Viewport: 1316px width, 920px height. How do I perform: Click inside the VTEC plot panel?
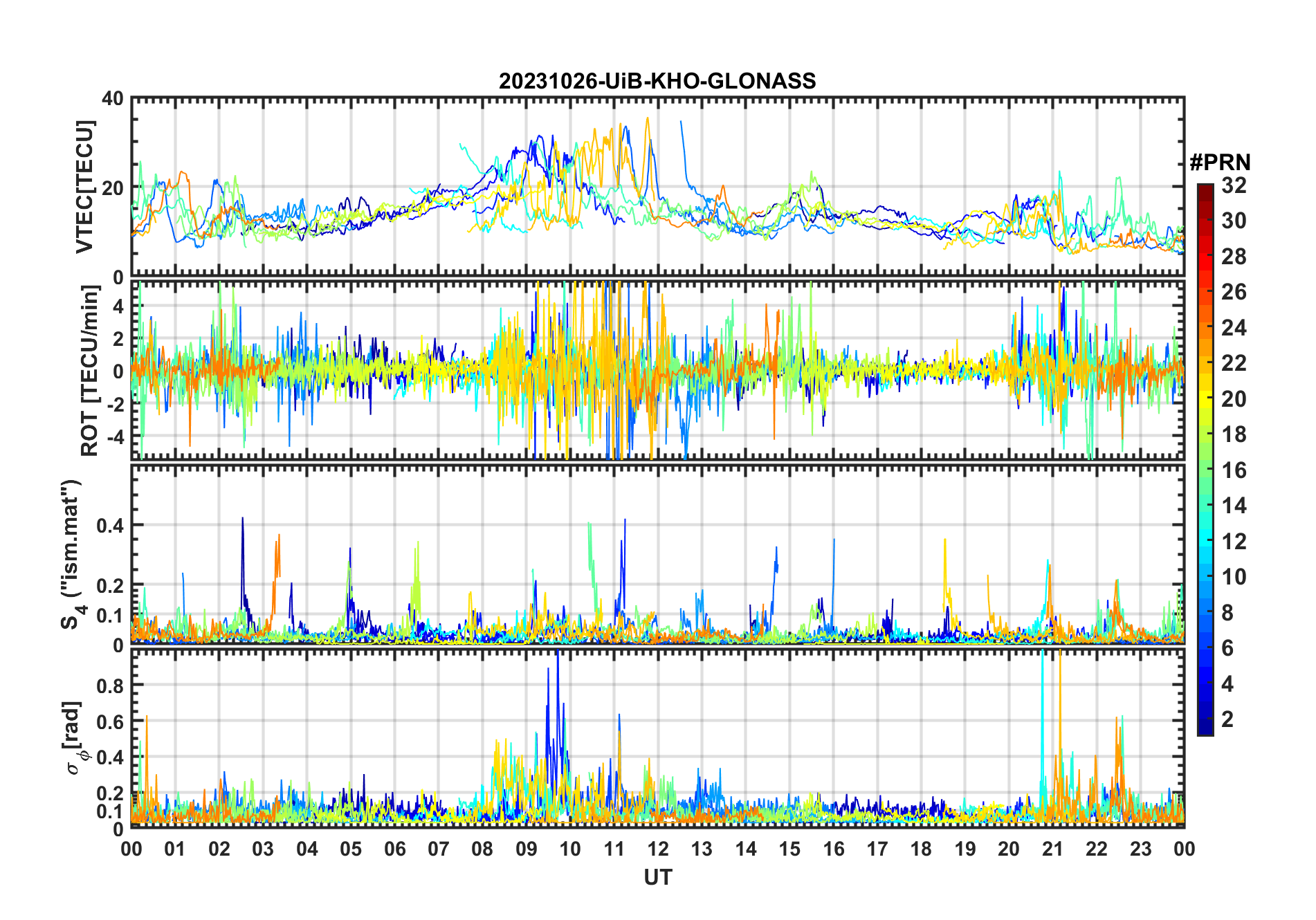657,187
